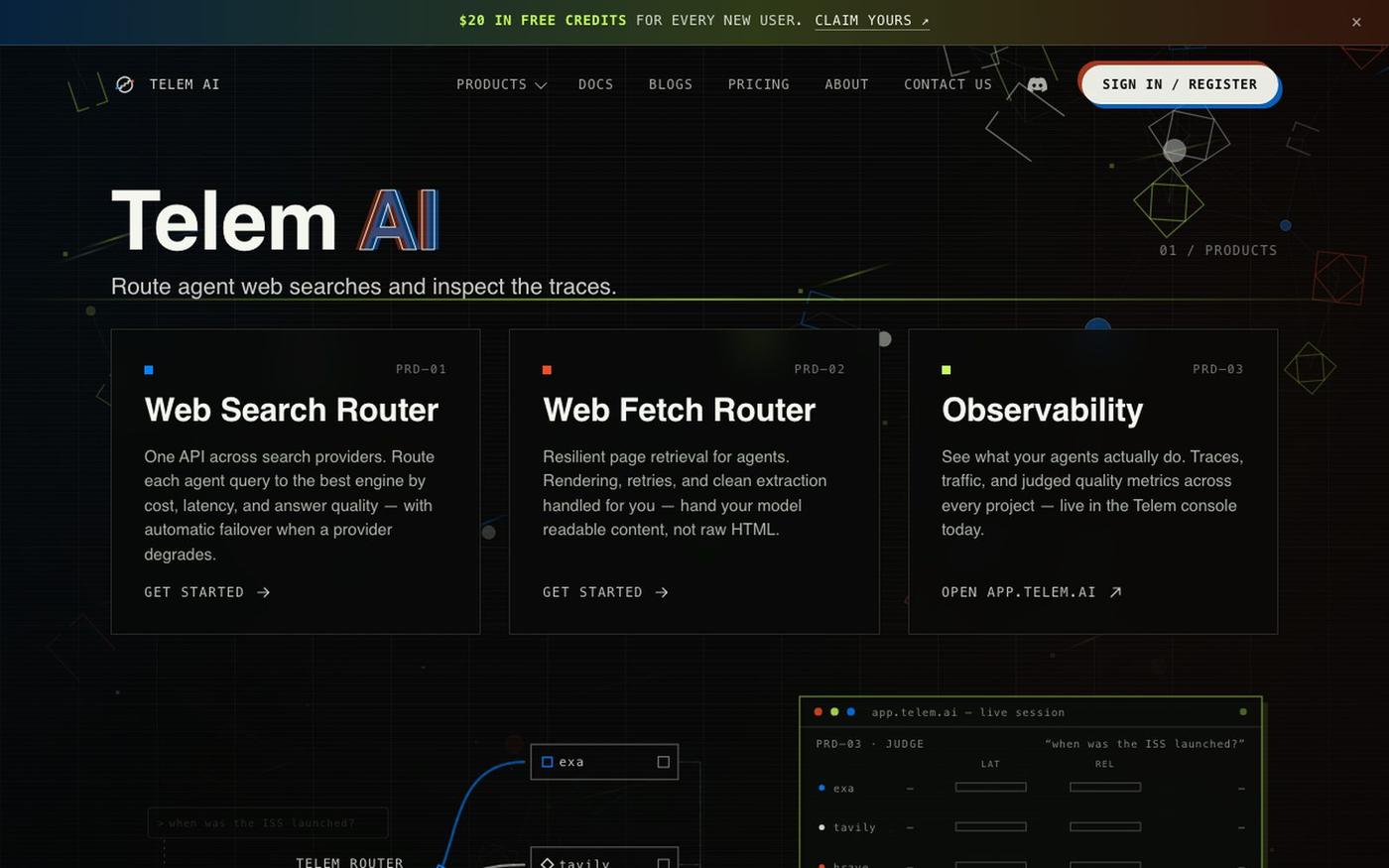Click arrow icon beside Web Search Get Started
1389x868 pixels.
(263, 592)
